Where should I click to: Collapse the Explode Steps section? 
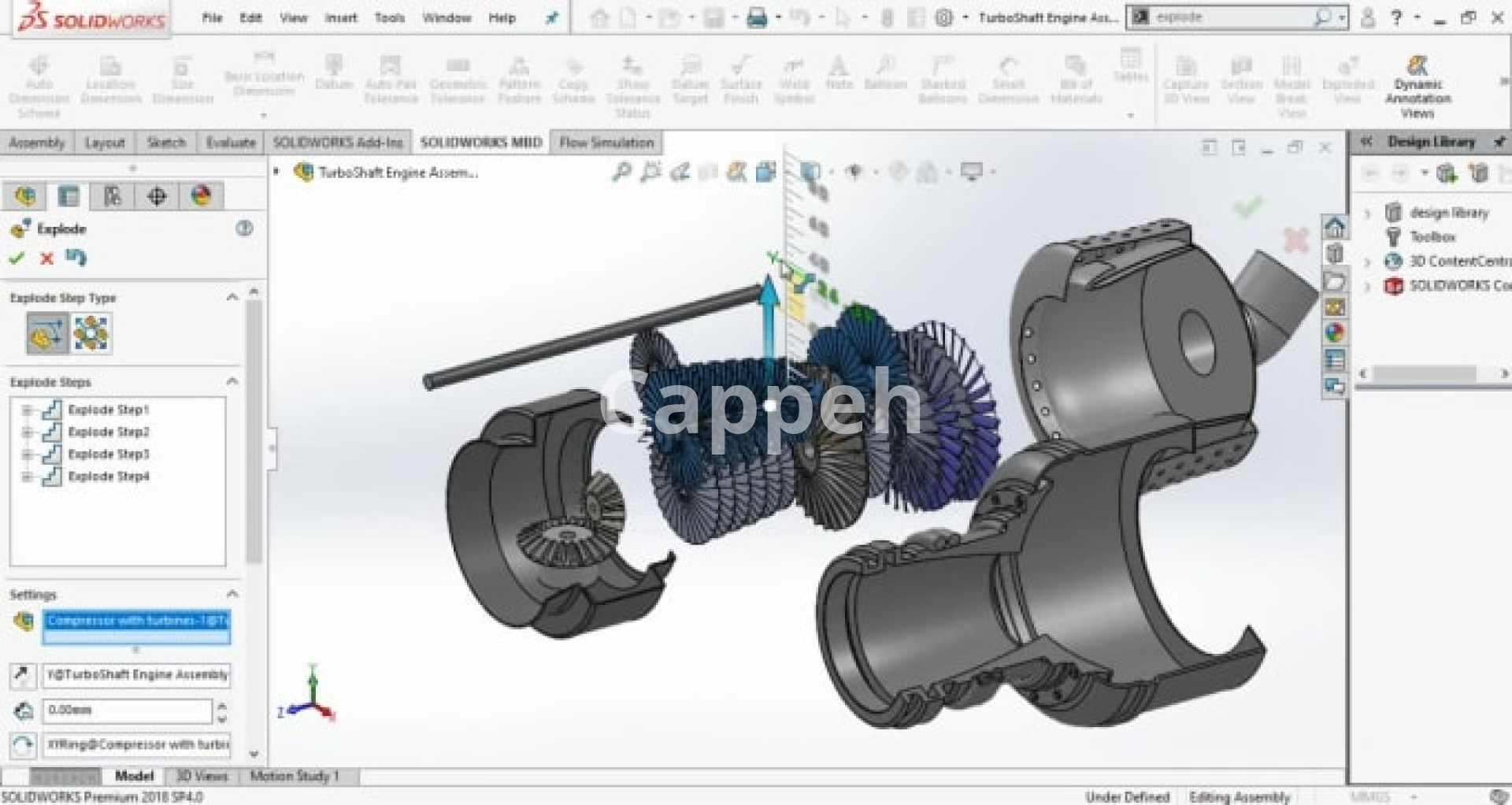232,382
